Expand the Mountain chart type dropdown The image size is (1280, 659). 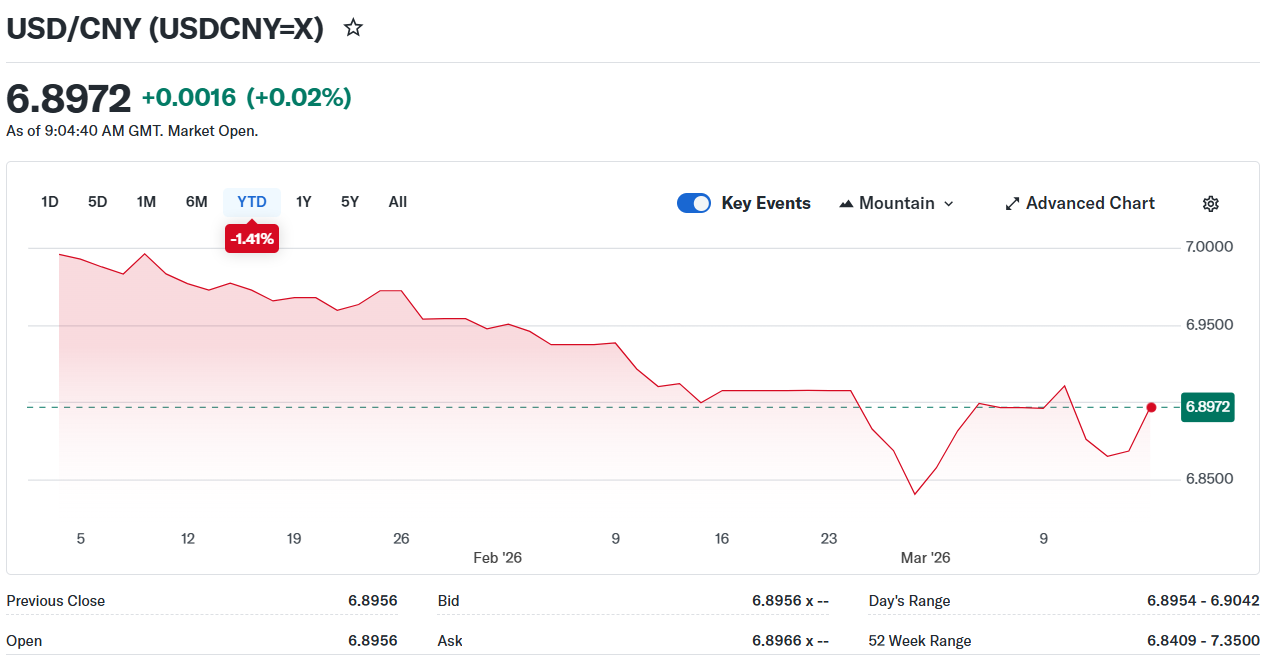[948, 204]
